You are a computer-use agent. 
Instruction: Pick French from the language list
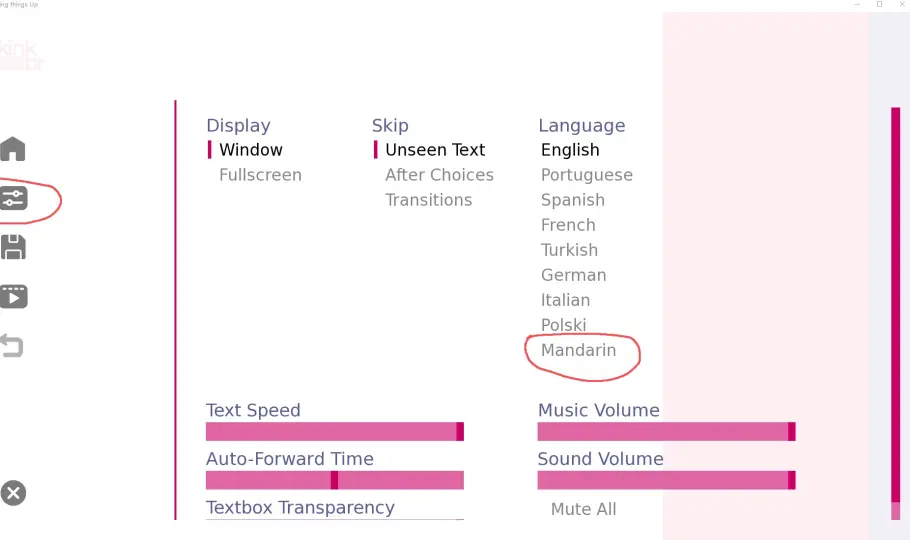coord(568,225)
